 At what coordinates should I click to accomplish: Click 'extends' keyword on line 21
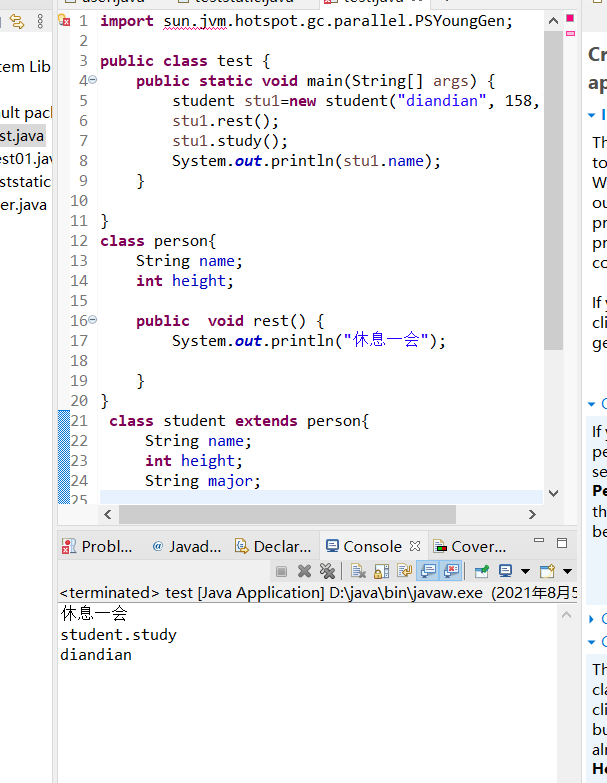[266, 421]
